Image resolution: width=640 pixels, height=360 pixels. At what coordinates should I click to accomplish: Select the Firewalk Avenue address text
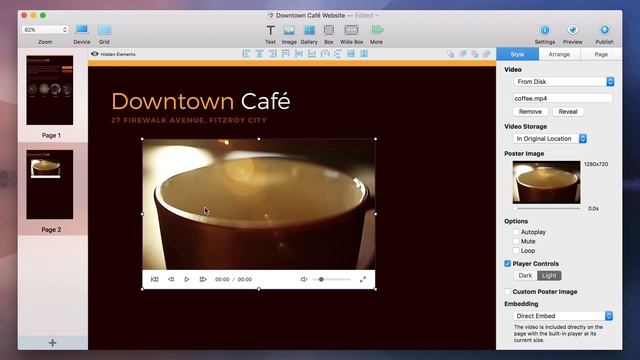coord(189,120)
